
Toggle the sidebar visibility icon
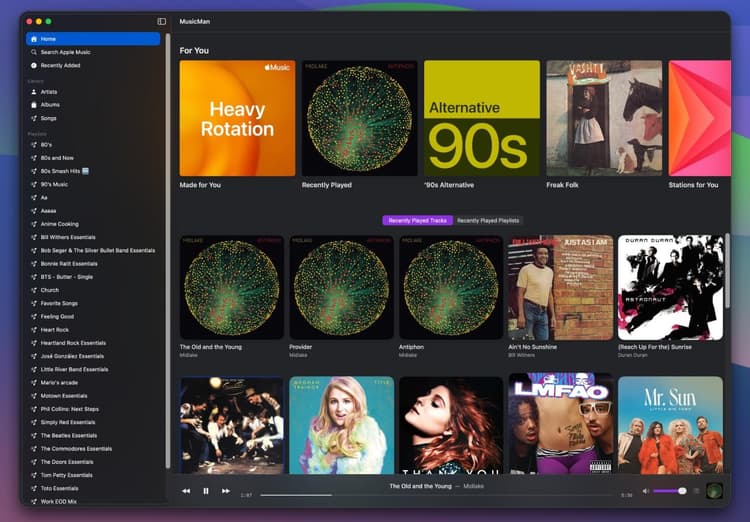coord(162,22)
